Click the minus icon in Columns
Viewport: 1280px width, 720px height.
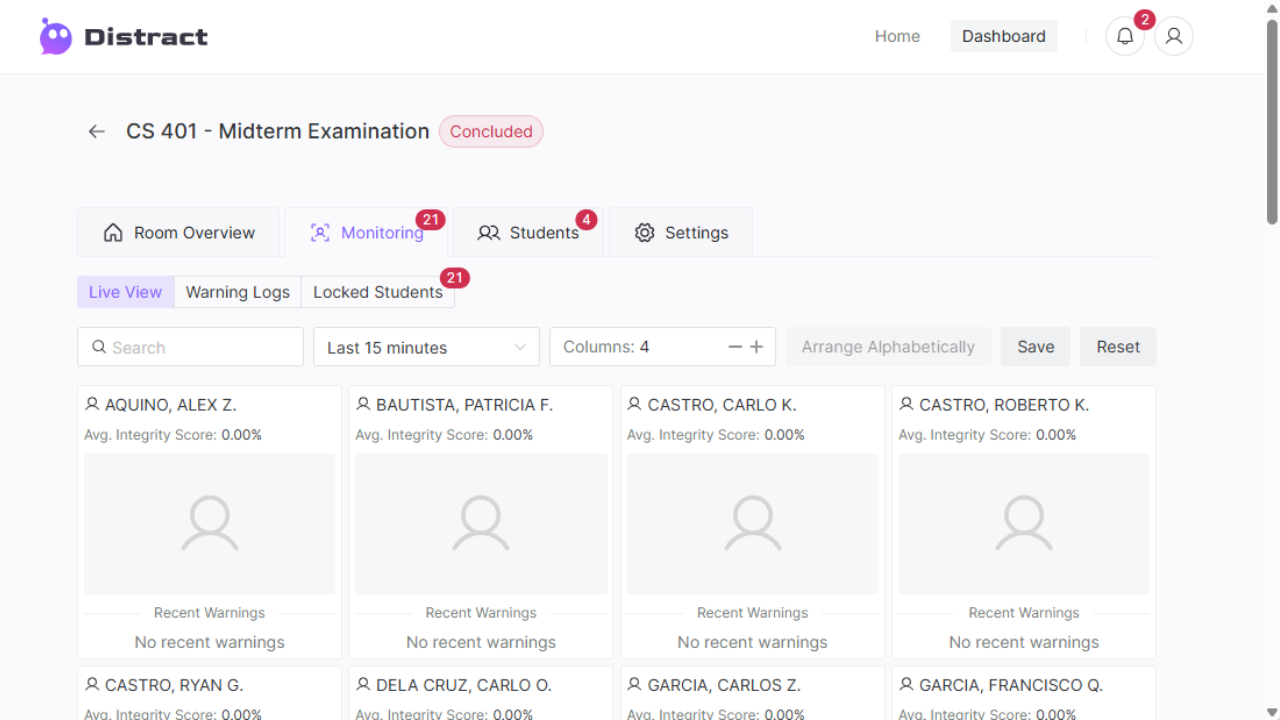(735, 347)
